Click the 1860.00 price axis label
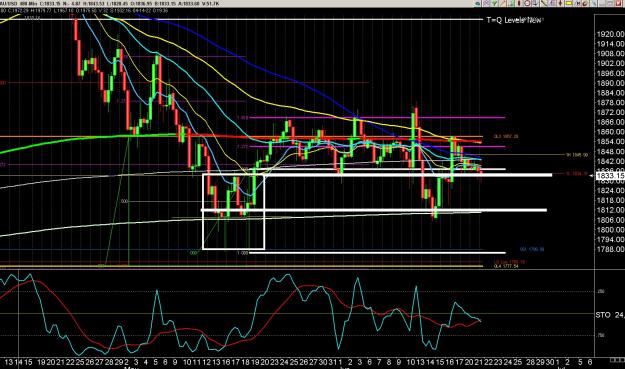 (610, 132)
